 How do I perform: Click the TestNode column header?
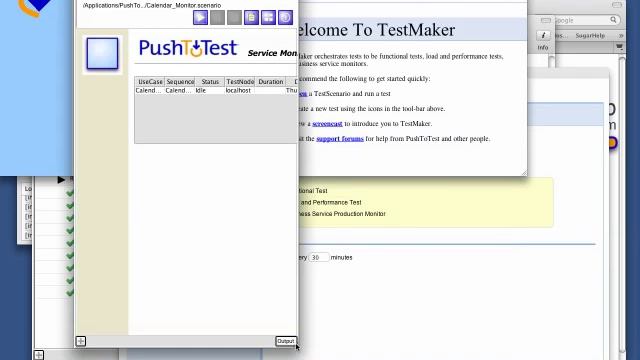[240, 82]
